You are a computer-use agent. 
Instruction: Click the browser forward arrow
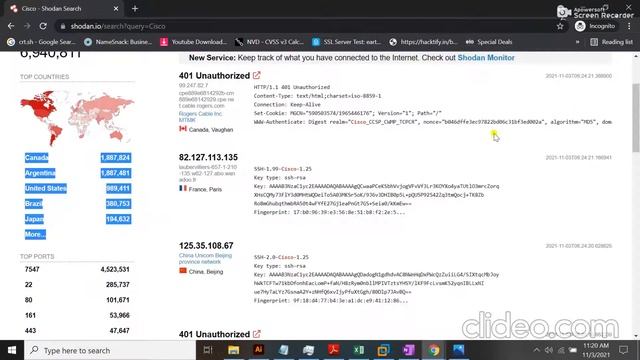tap(27, 26)
